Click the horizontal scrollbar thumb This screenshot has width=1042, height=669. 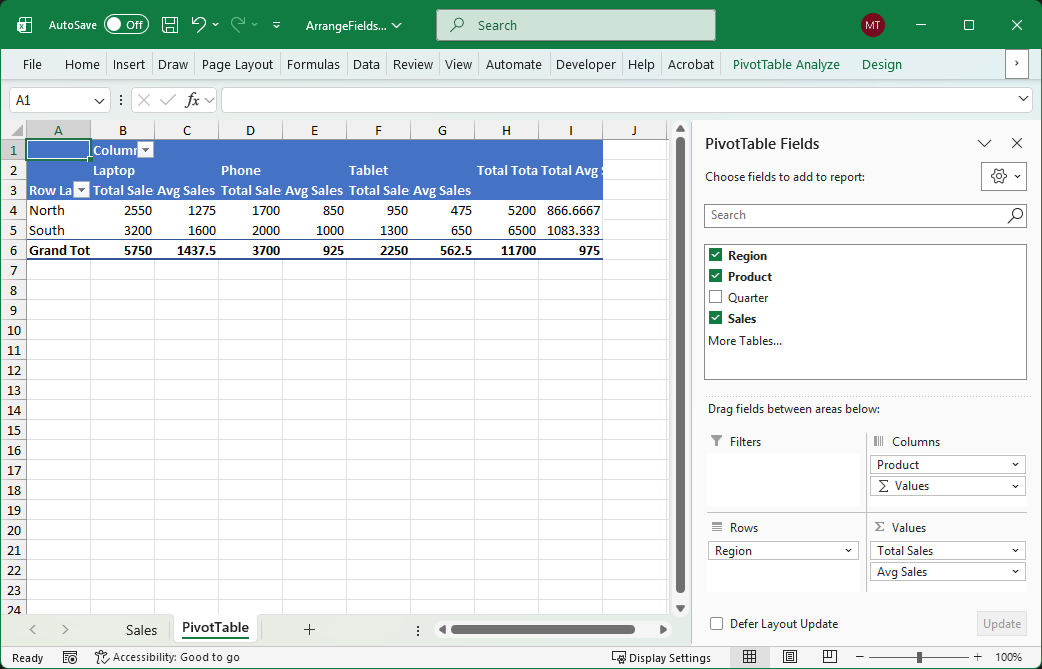click(542, 629)
